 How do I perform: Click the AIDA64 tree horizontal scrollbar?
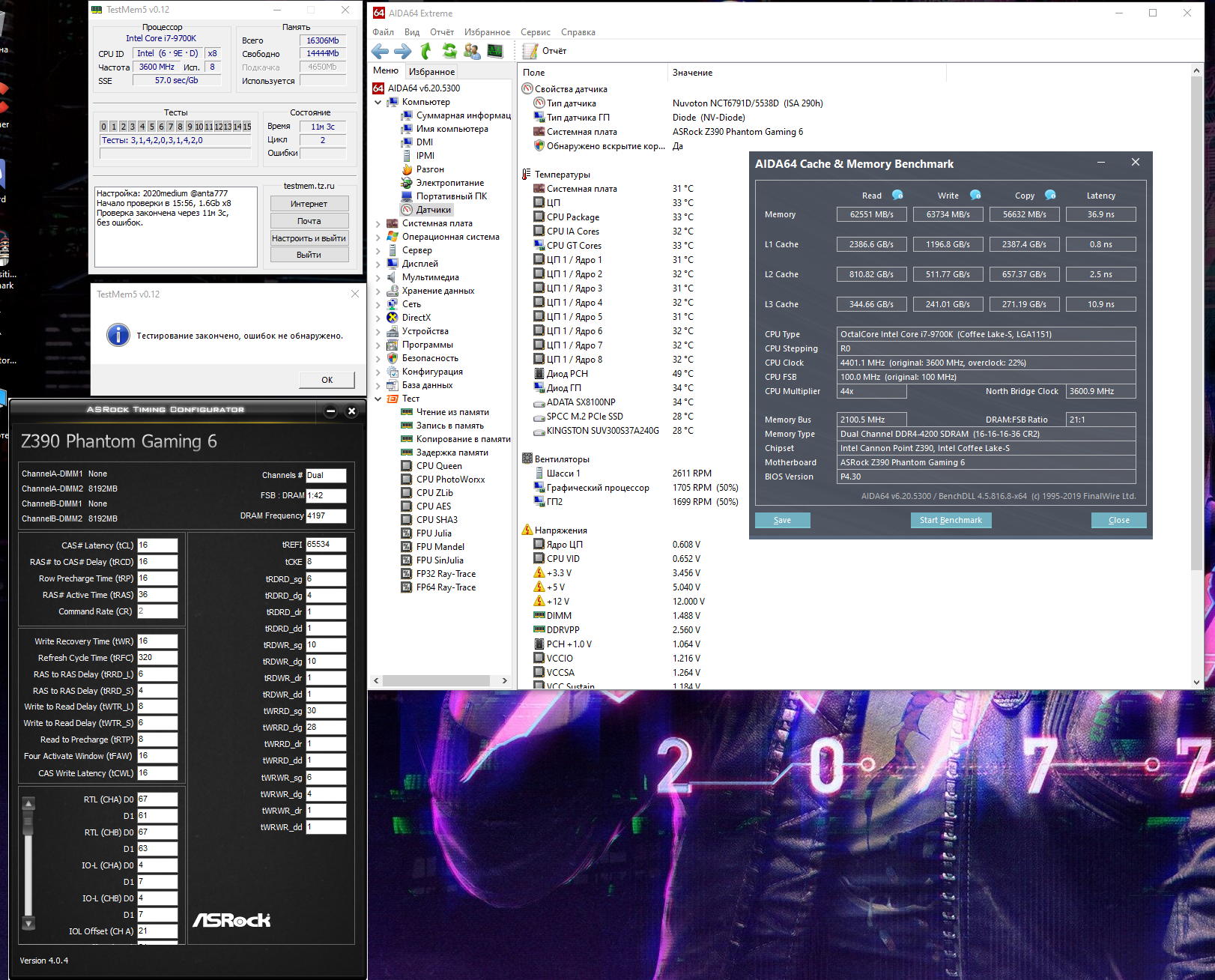click(442, 681)
